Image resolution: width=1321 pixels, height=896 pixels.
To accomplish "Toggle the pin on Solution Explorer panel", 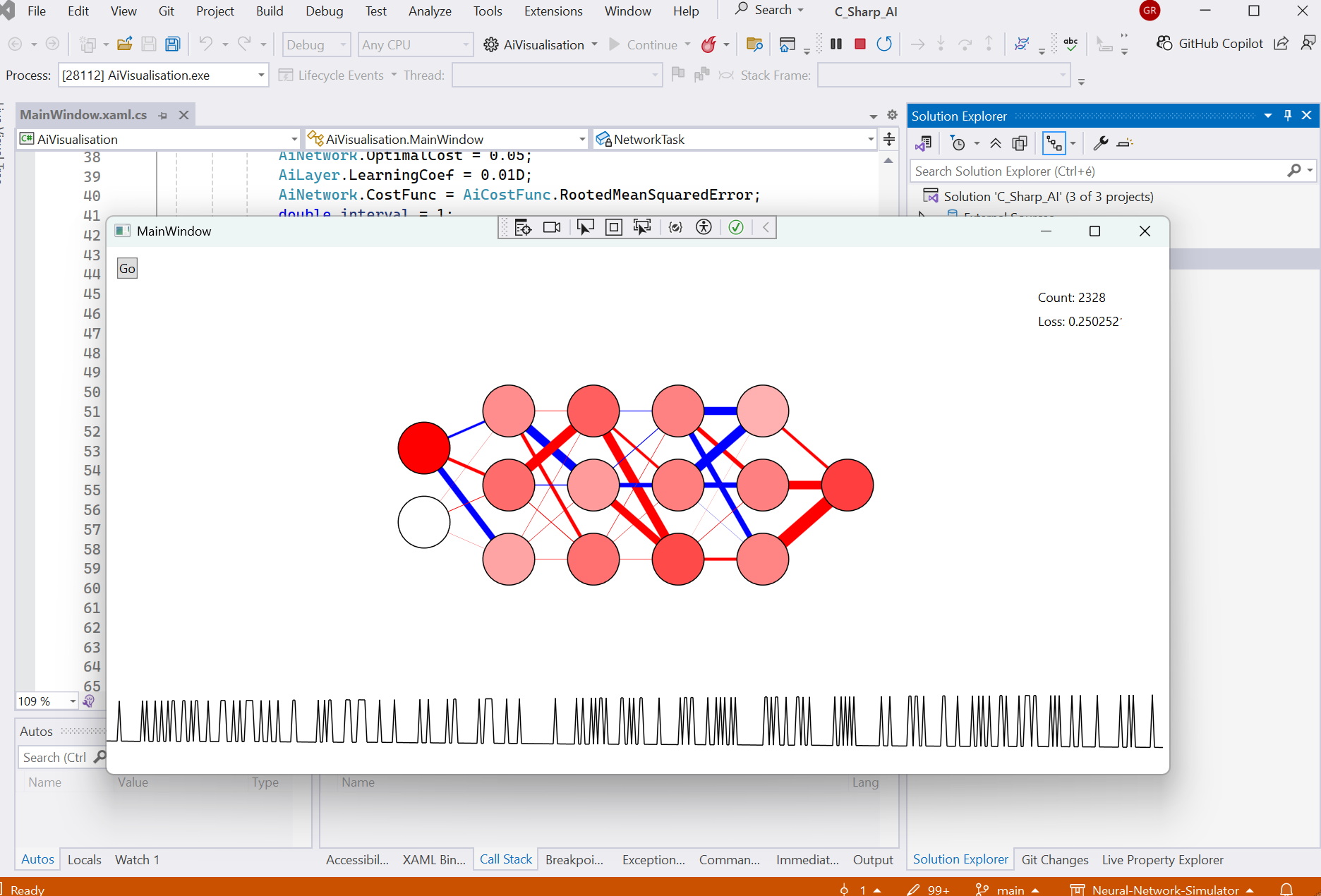I will coord(1287,116).
